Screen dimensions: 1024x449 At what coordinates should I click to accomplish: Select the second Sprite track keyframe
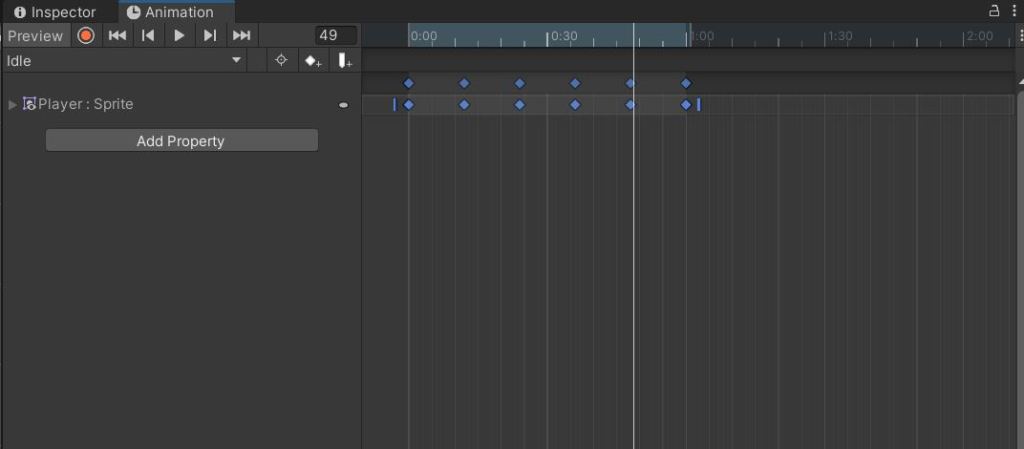point(464,104)
